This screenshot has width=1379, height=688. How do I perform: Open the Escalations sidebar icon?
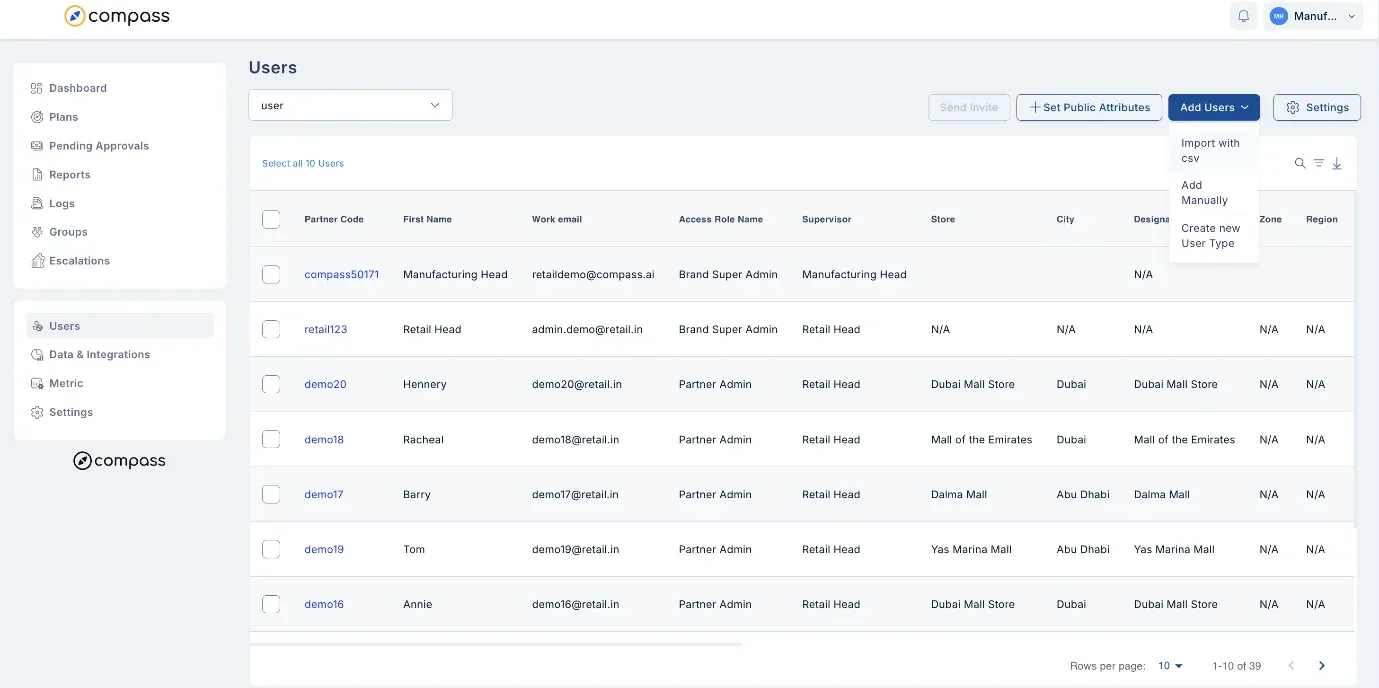click(x=37, y=261)
